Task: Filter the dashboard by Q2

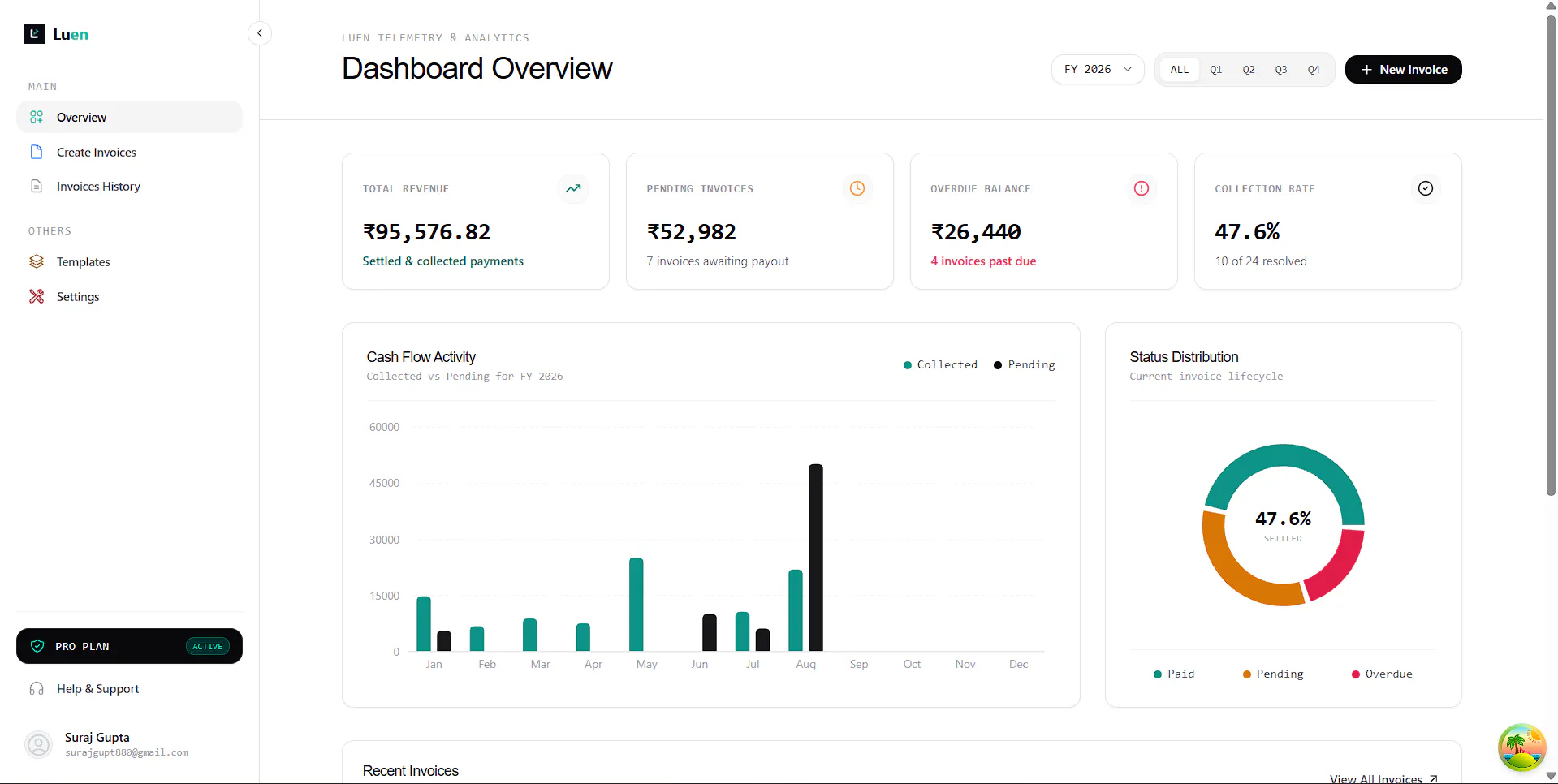Action: click(x=1249, y=70)
